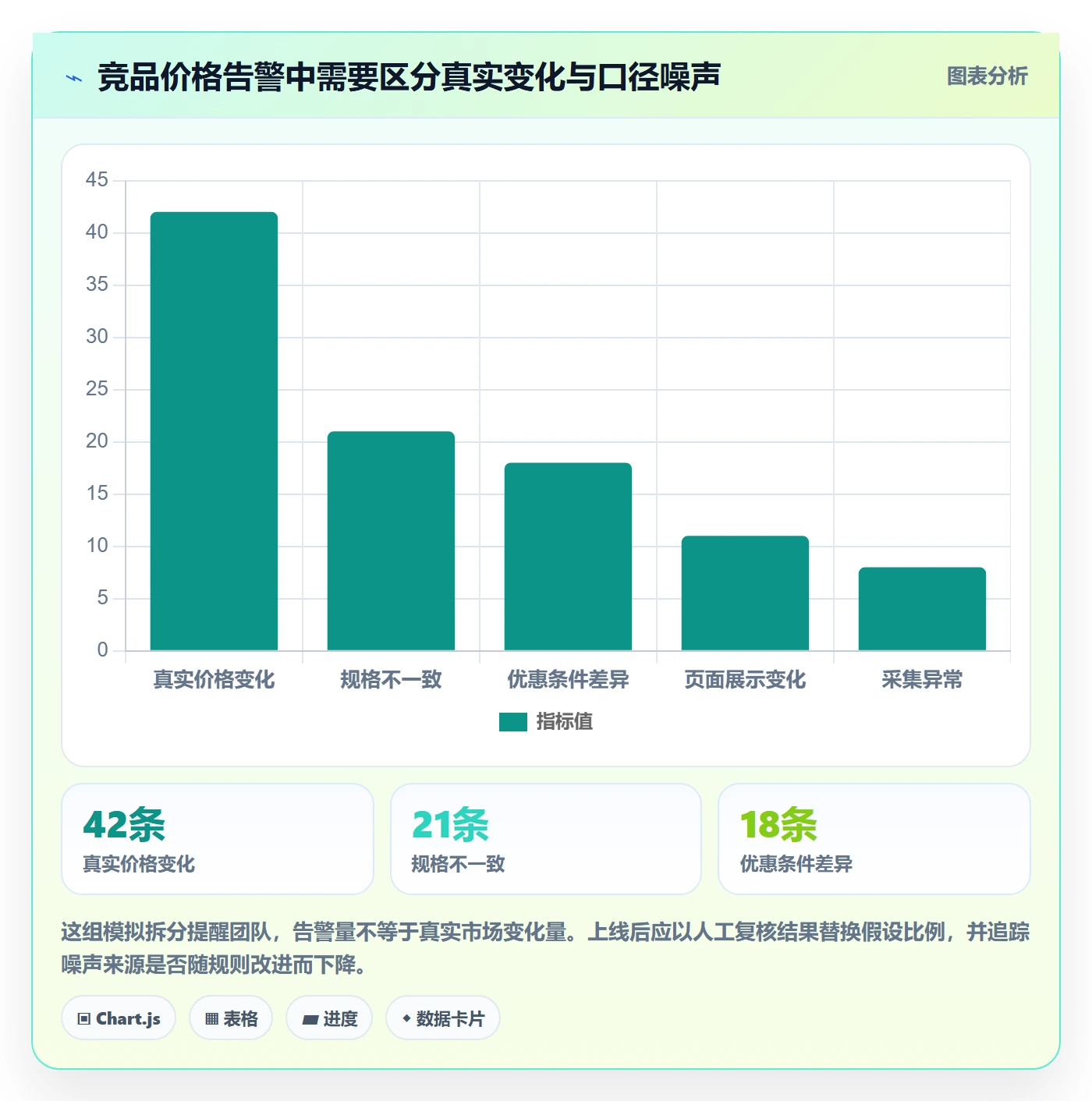Image resolution: width=1092 pixels, height=1101 pixels.
Task: Click the title 竞品价格告警中需要区分真实变化与口径噪声
Action: pos(409,77)
